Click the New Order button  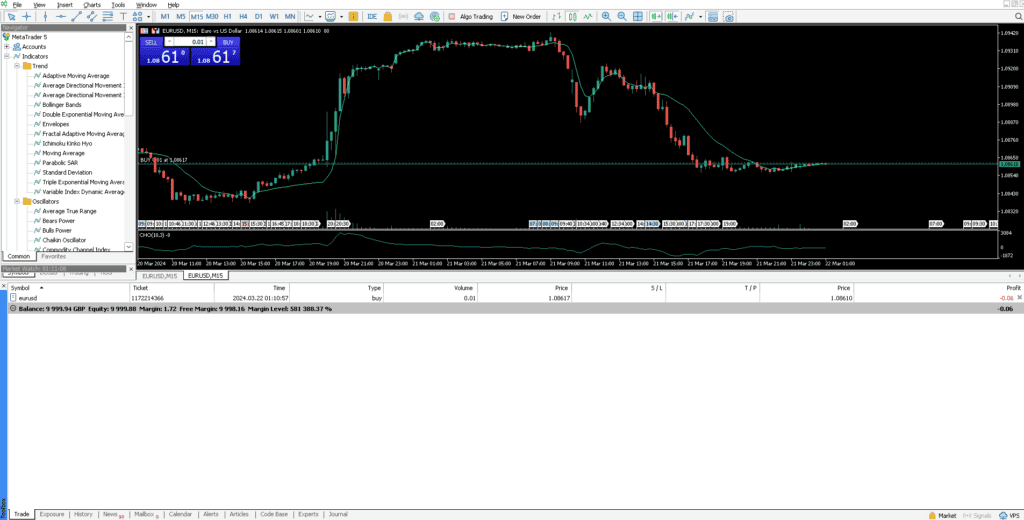click(521, 16)
